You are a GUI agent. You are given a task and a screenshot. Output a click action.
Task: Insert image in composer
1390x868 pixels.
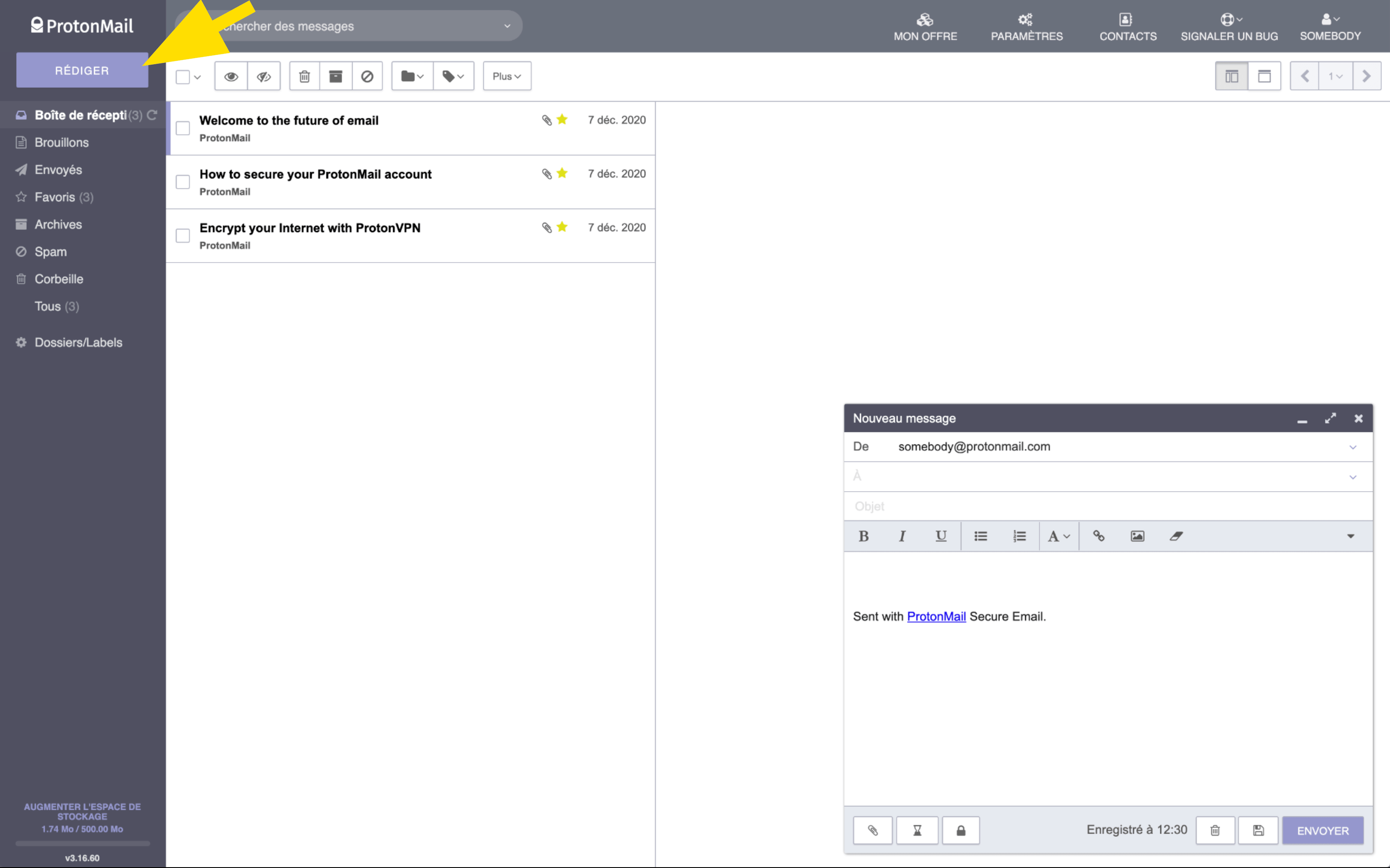pyautogui.click(x=1137, y=536)
